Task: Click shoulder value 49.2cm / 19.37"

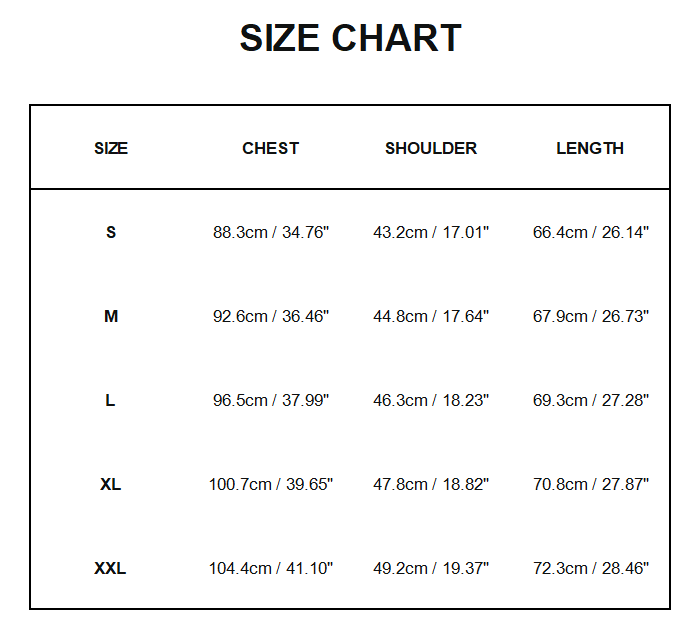Action: (x=431, y=568)
